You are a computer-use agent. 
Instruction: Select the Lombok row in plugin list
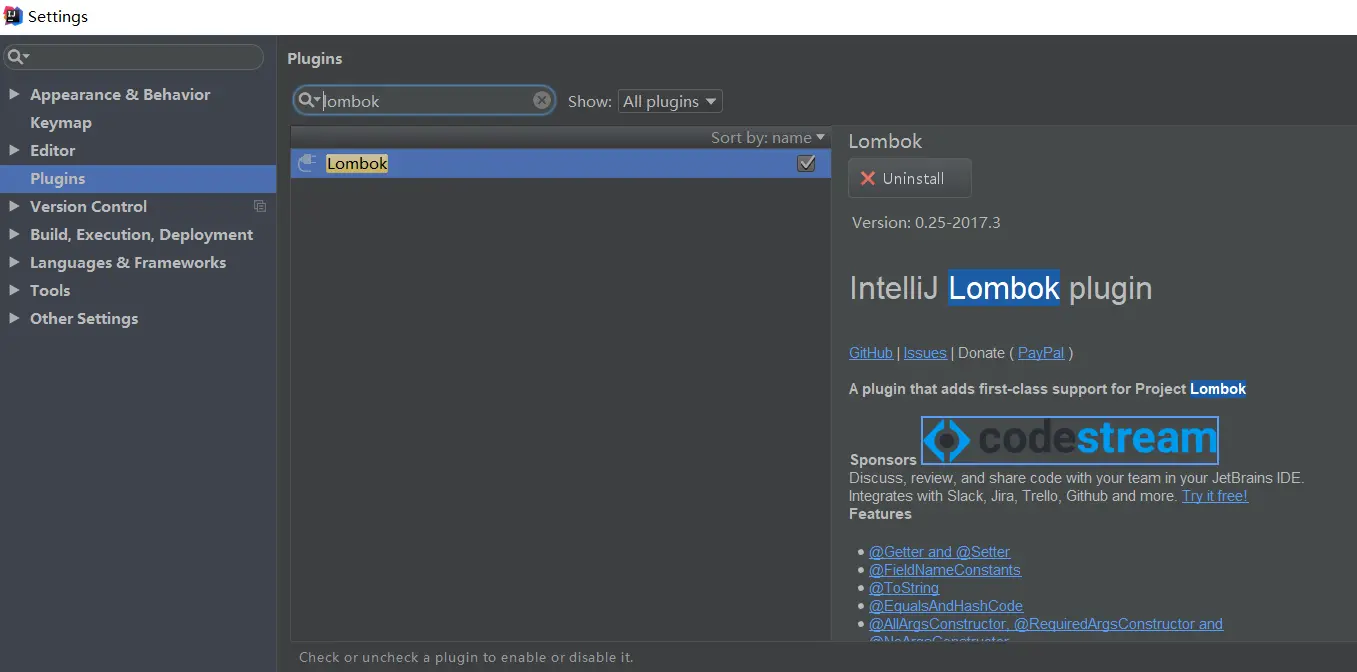click(x=561, y=164)
